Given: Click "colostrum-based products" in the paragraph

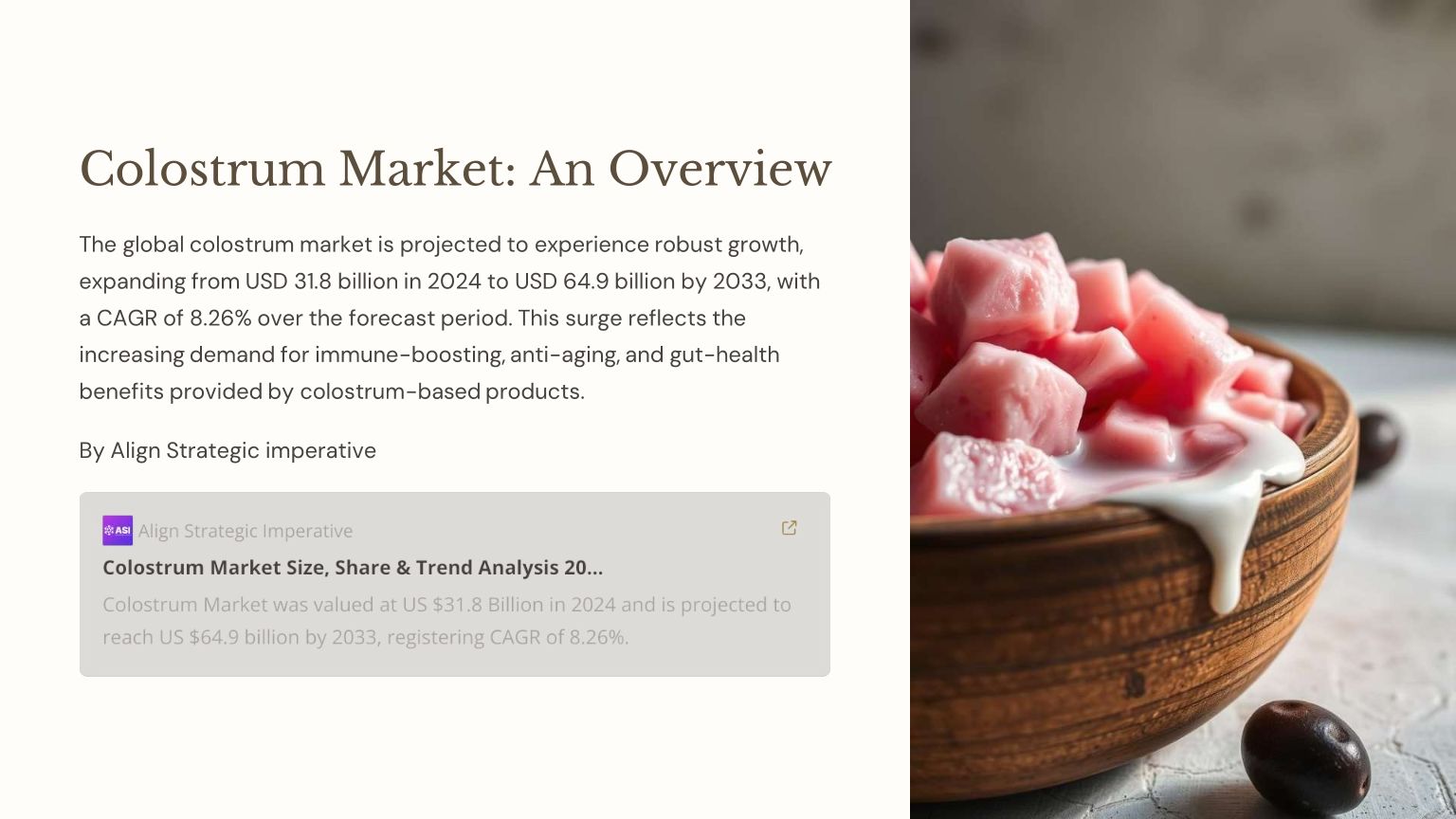Looking at the screenshot, I should point(439,391).
